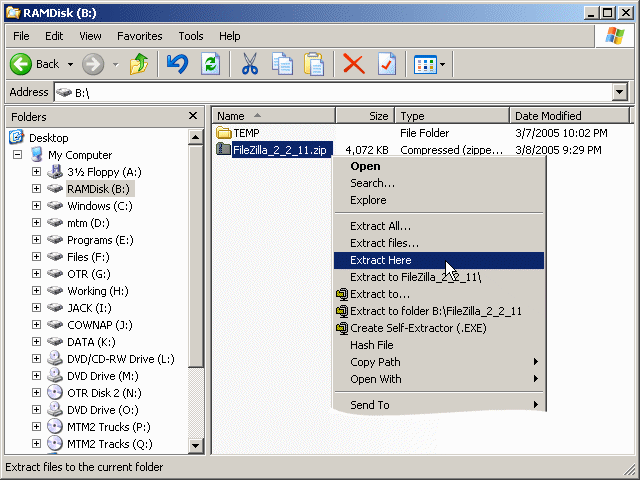Click the Properties toolbar icon

[x=387, y=64]
